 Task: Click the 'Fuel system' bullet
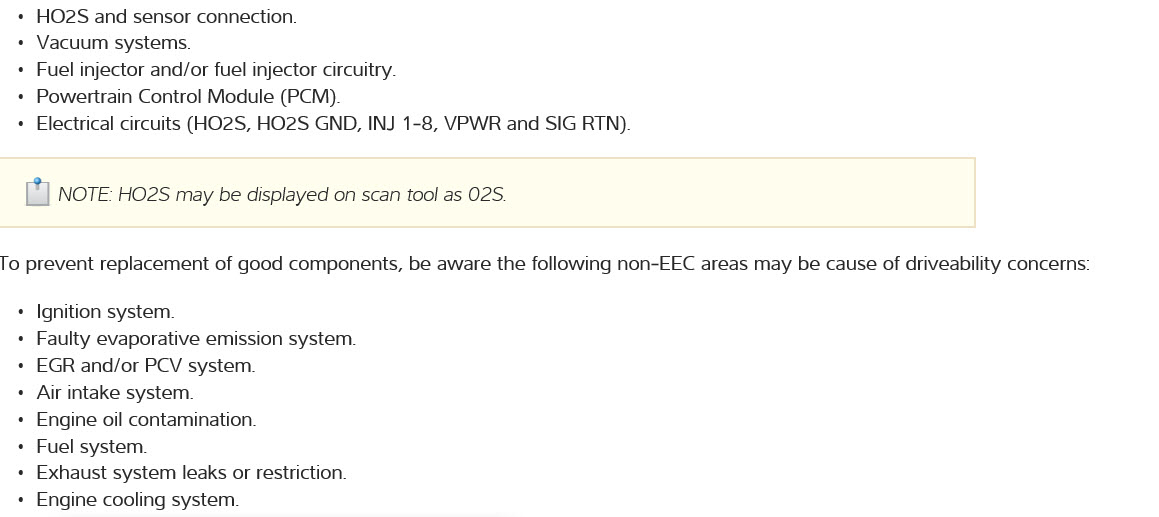click(x=91, y=447)
